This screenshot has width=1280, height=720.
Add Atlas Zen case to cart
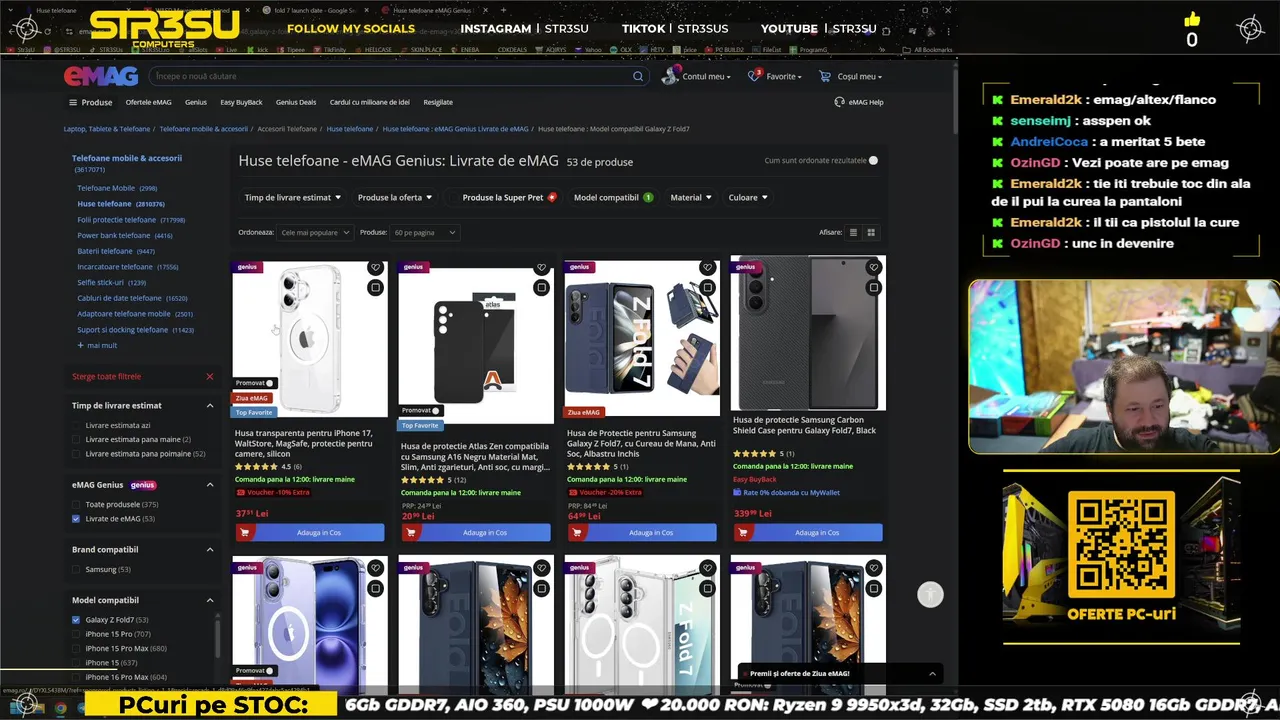point(476,533)
